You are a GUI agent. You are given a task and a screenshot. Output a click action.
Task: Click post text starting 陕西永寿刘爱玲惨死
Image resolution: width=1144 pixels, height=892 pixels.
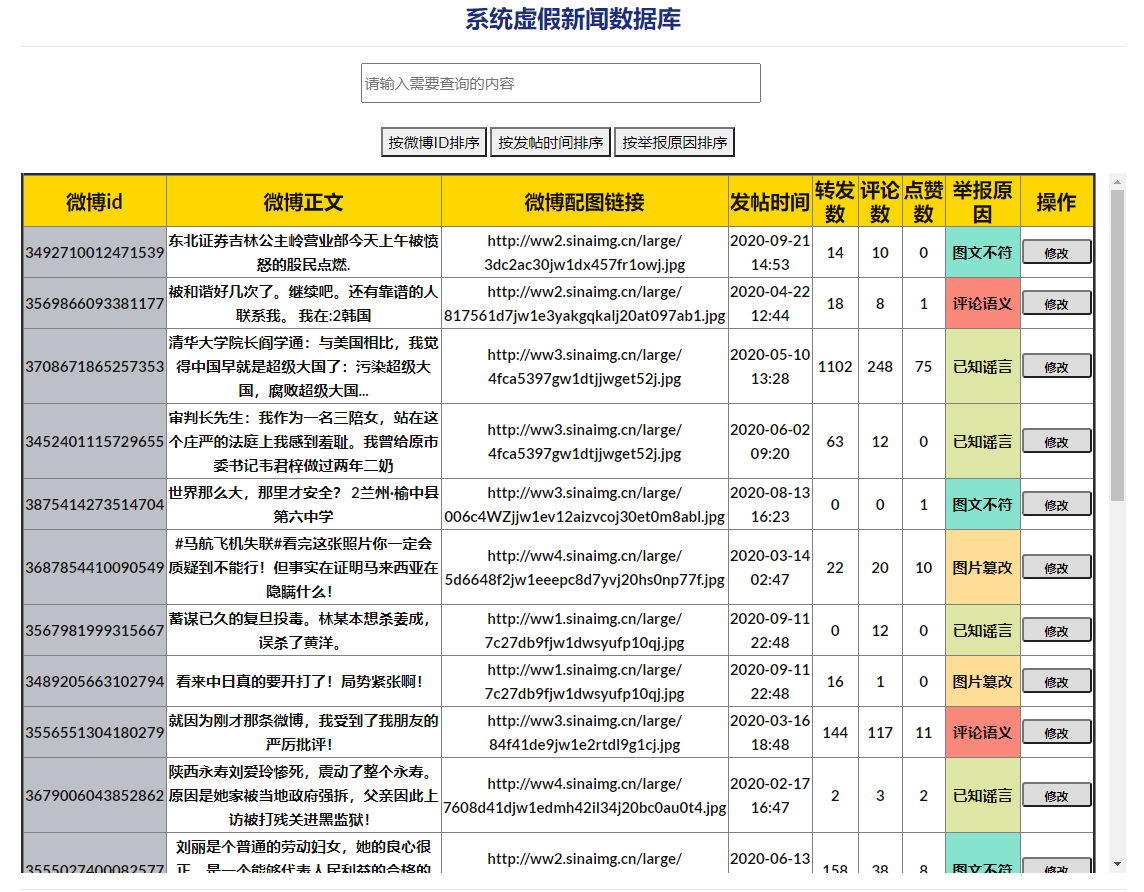click(304, 795)
